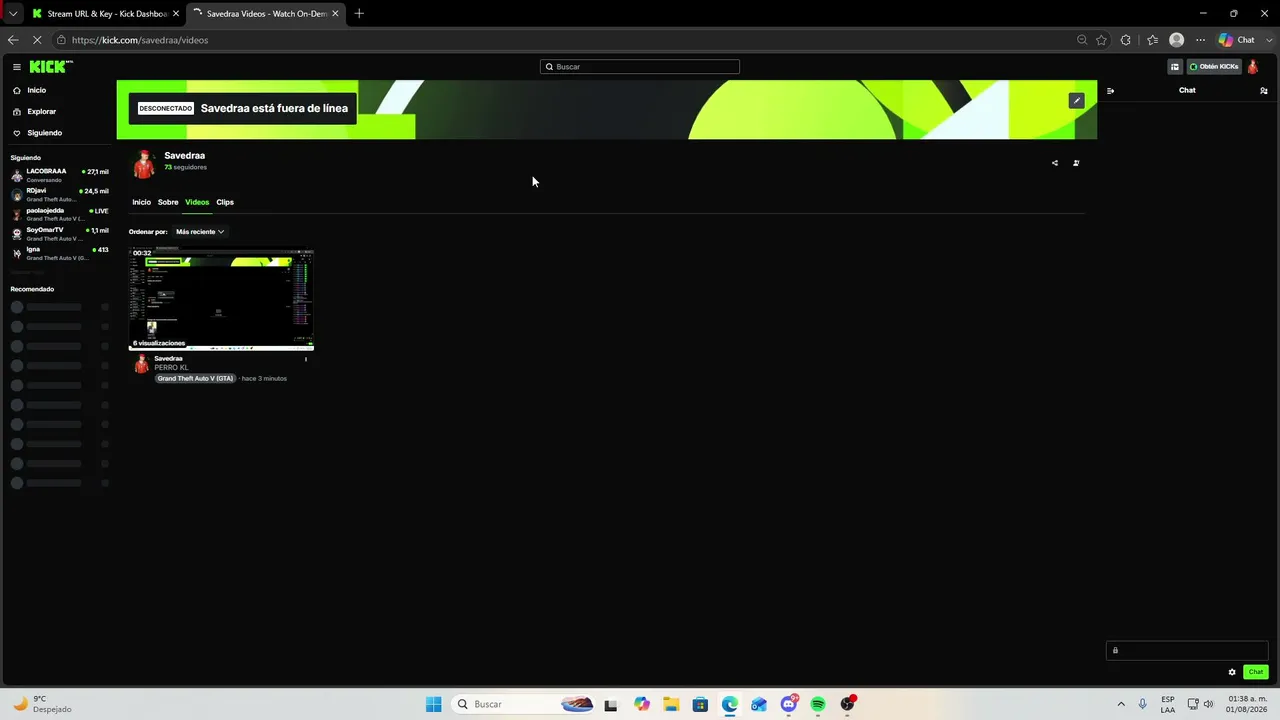
Task: Select the Videos channel tab
Action: pyautogui.click(x=197, y=202)
